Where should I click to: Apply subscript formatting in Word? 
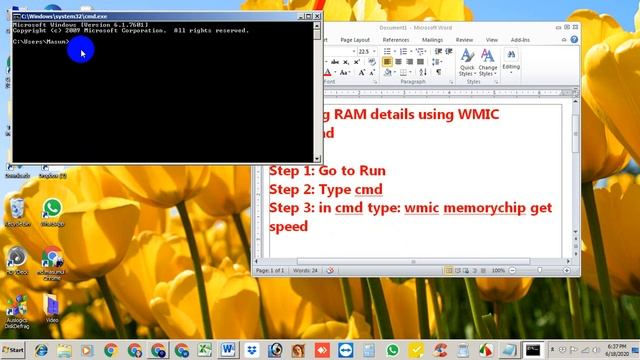tap(346, 62)
